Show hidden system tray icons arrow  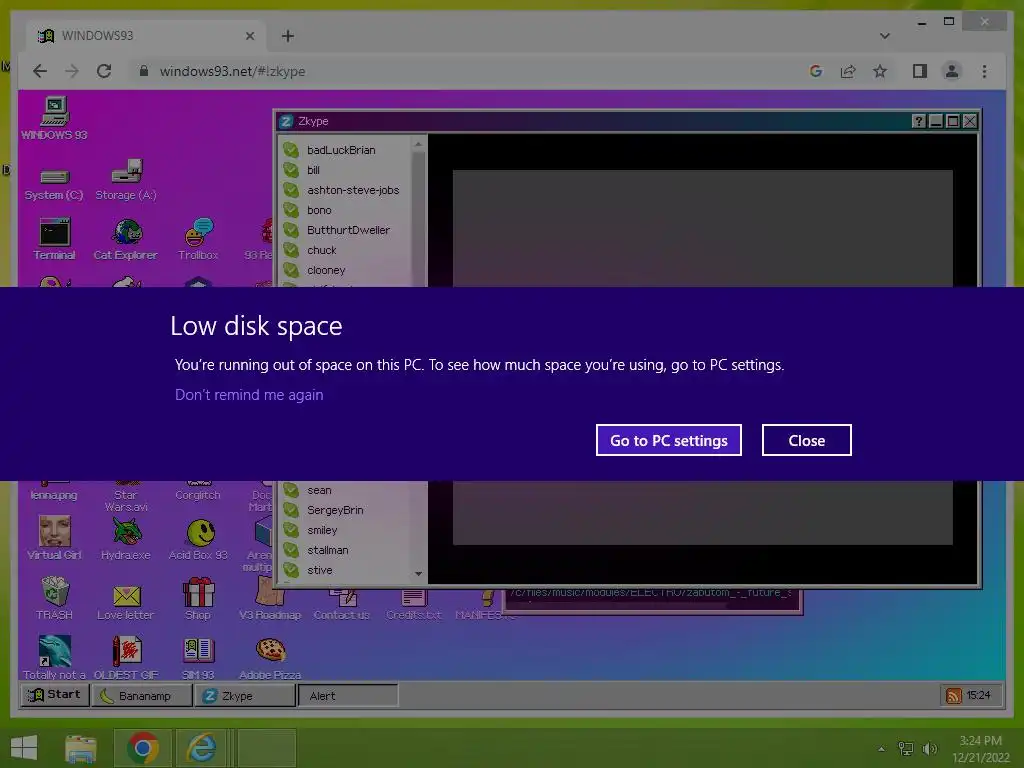click(882, 748)
